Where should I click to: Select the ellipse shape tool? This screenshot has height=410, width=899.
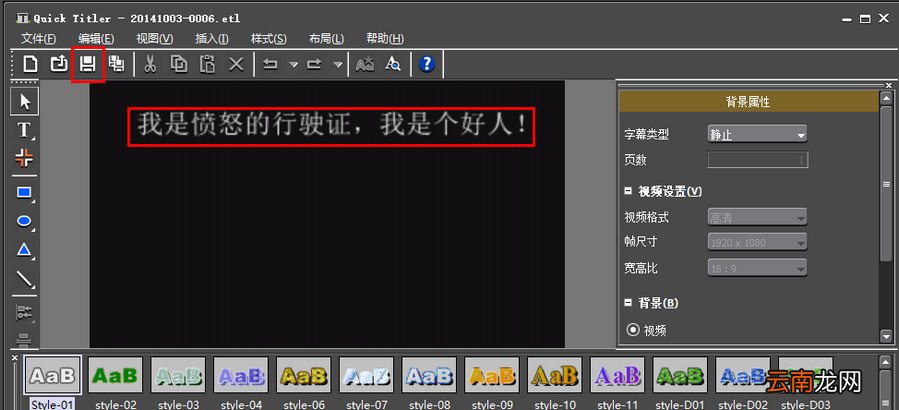pyautogui.click(x=25, y=222)
